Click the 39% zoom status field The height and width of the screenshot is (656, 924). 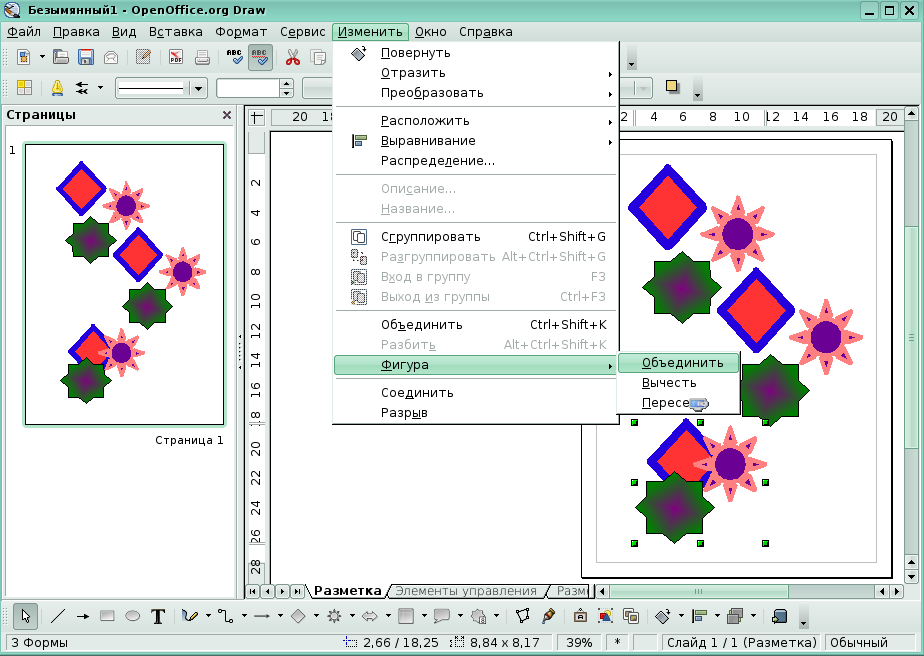(x=579, y=642)
